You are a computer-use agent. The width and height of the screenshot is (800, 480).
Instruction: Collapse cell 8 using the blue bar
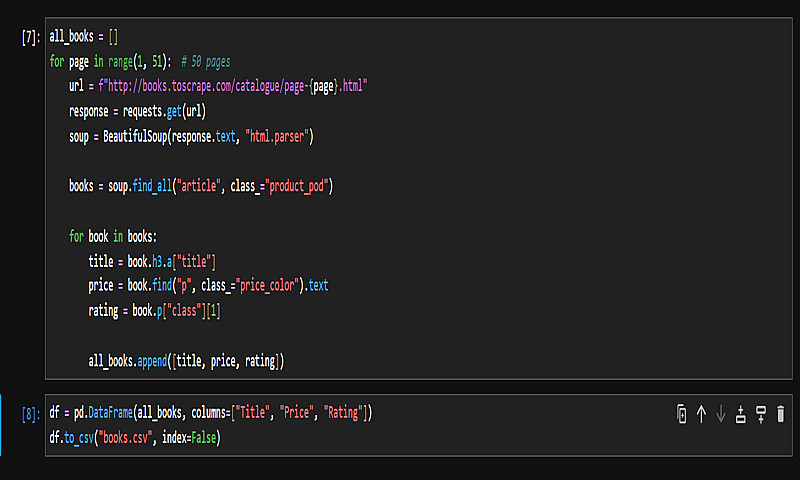coord(2,425)
